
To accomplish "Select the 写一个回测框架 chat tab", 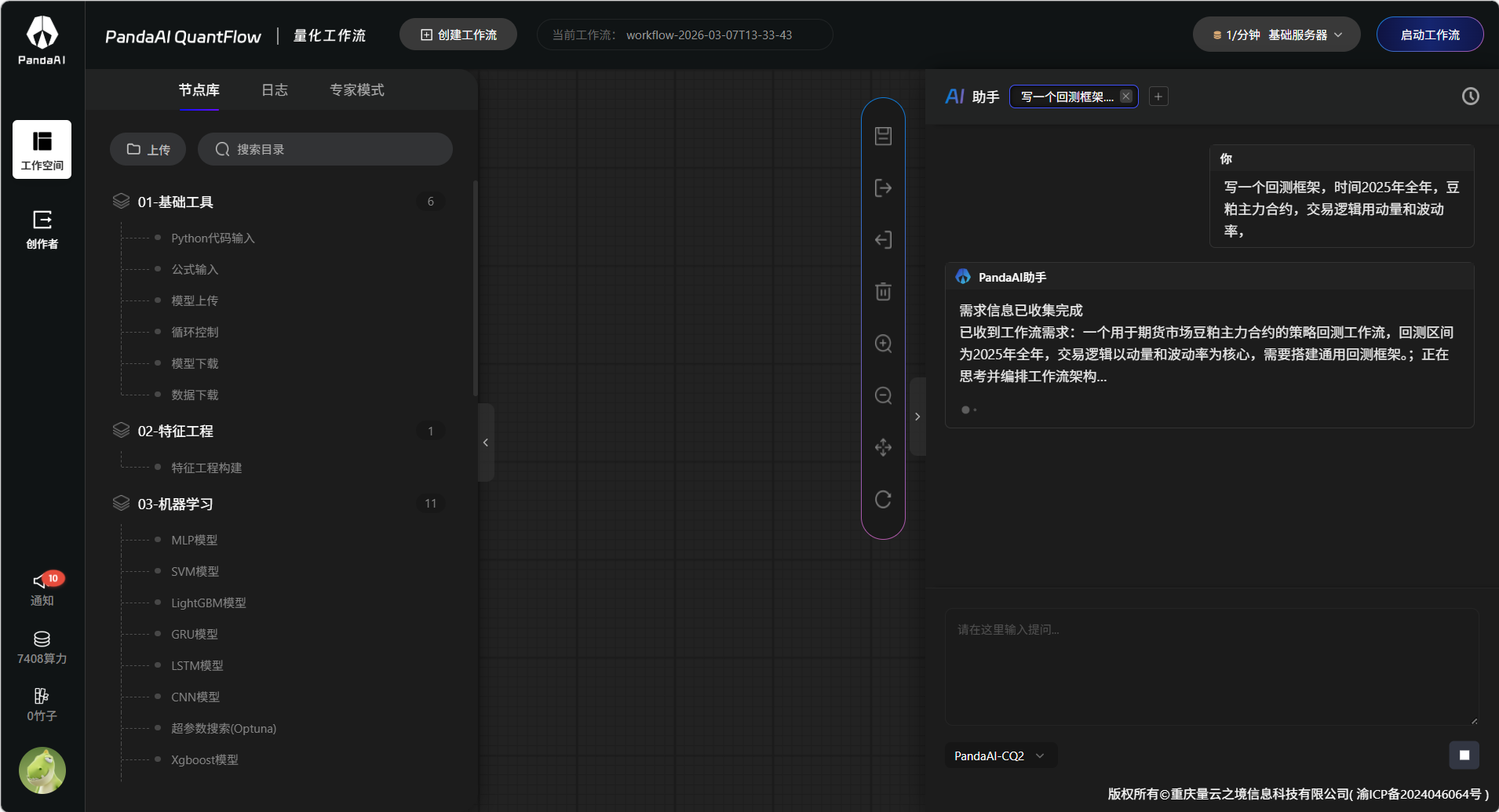I will [1067, 96].
